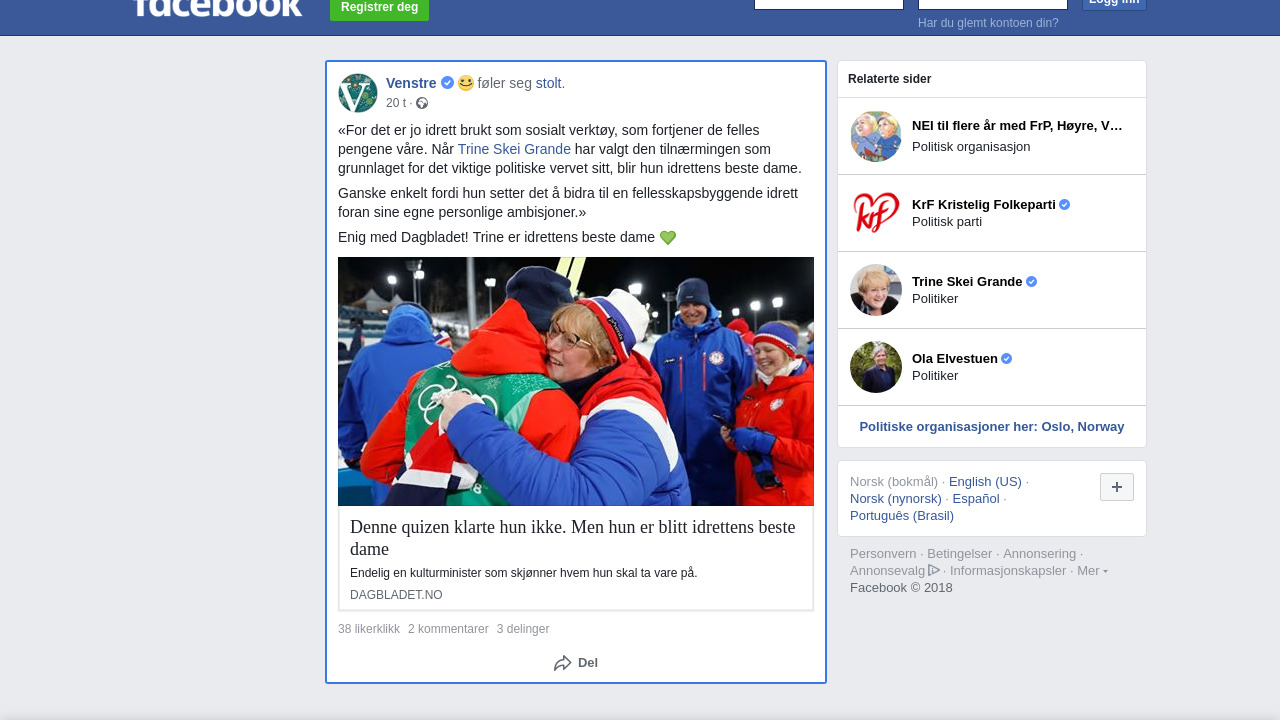This screenshot has height=720, width=1280.
Task: Click the smiling feeling emoji icon
Action: pos(466,83)
